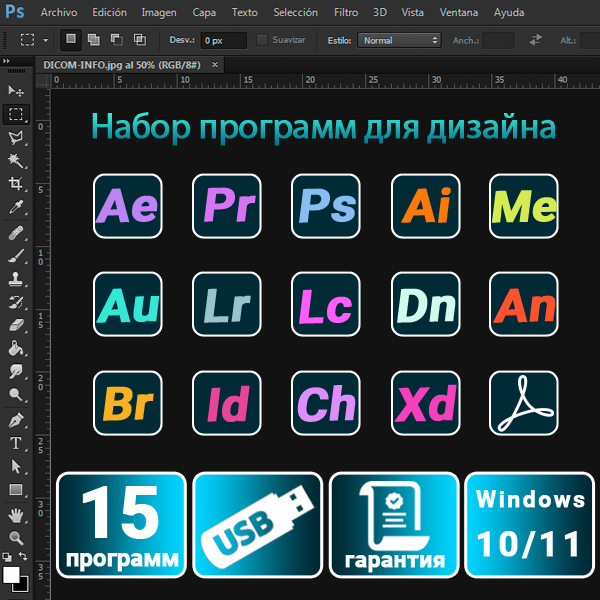Select the Rectangle shape tool
Image resolution: width=600 pixels, height=600 pixels.
coord(16,489)
